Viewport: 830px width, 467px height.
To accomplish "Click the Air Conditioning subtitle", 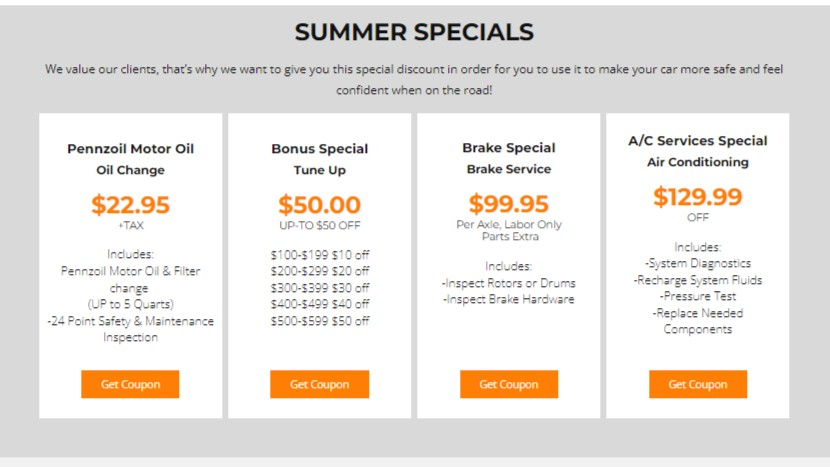I will (697, 162).
